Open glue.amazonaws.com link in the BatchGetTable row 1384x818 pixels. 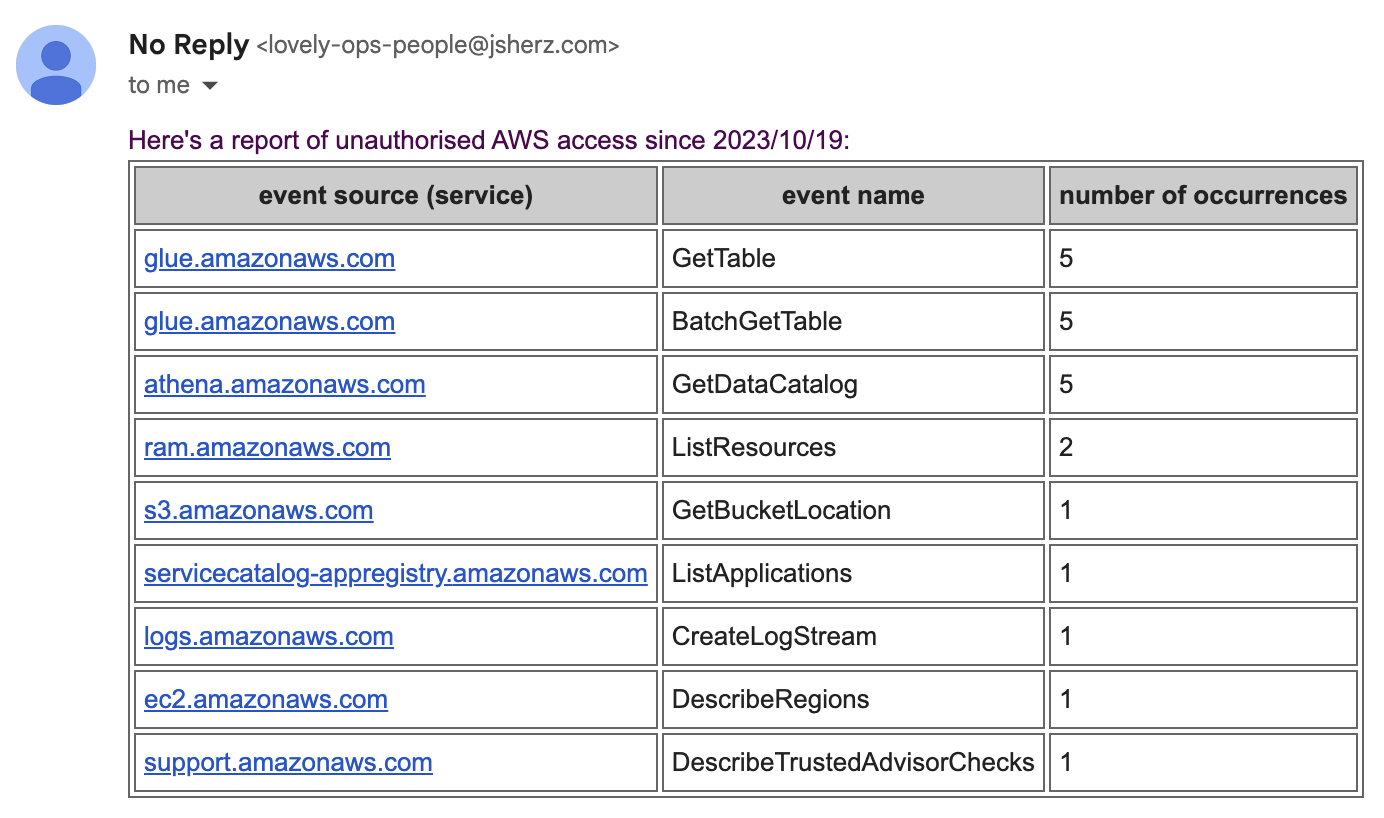[x=269, y=322]
